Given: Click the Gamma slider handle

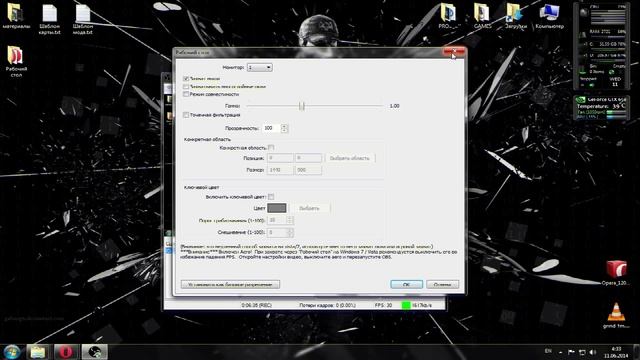Looking at the screenshot, I should (302, 106).
